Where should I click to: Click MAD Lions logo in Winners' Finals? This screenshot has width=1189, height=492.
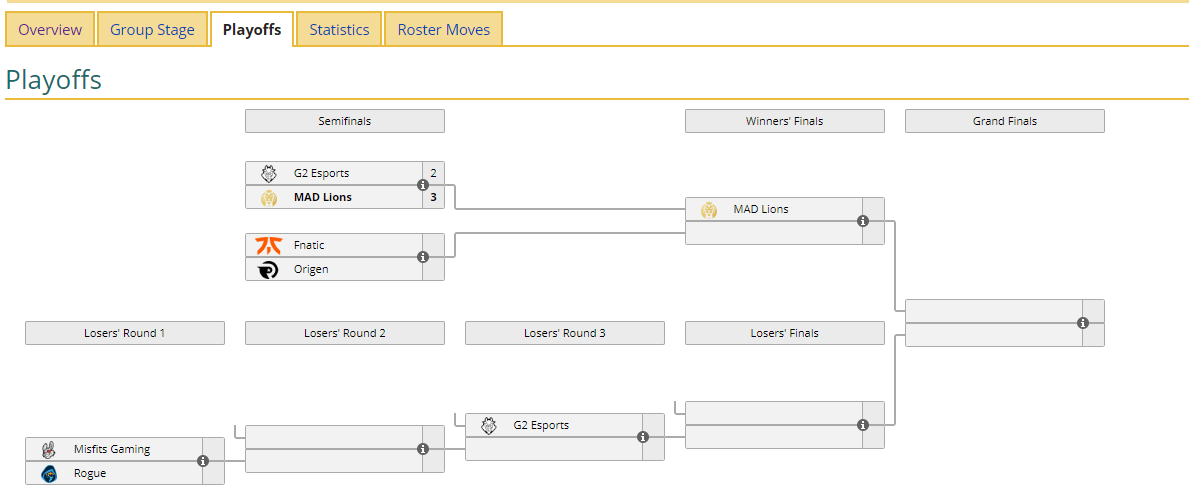pyautogui.click(x=708, y=209)
